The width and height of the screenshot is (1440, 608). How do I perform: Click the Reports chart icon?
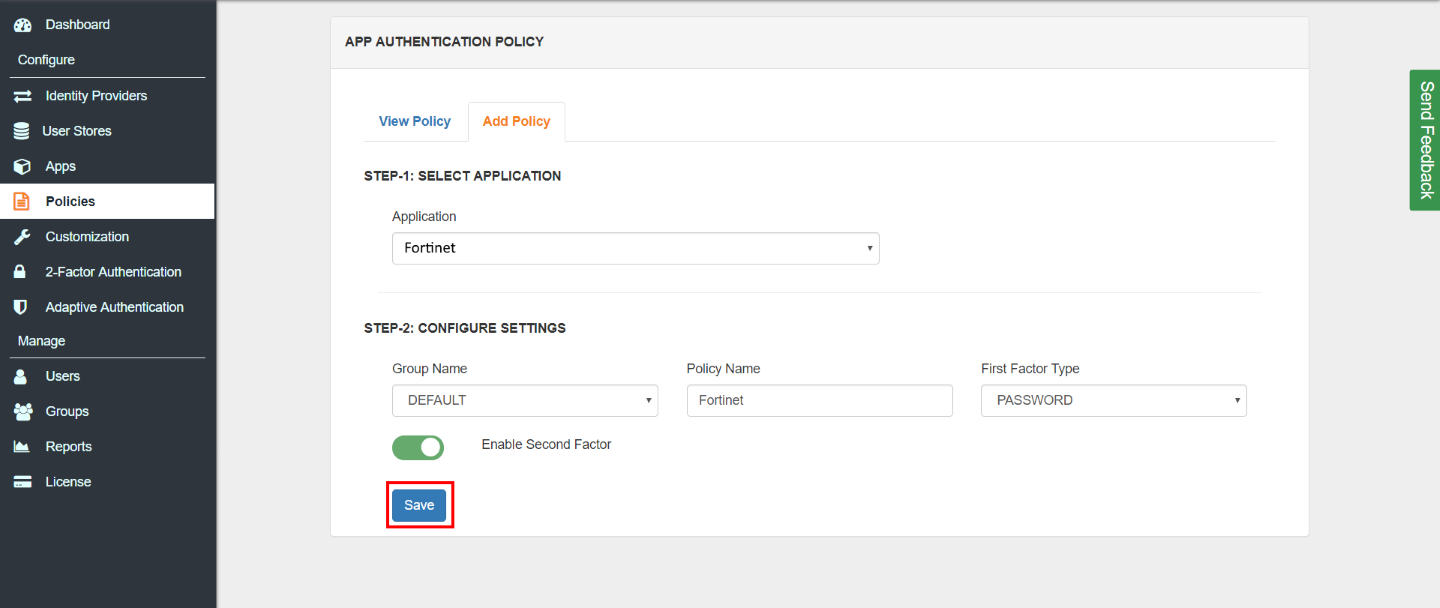point(22,447)
